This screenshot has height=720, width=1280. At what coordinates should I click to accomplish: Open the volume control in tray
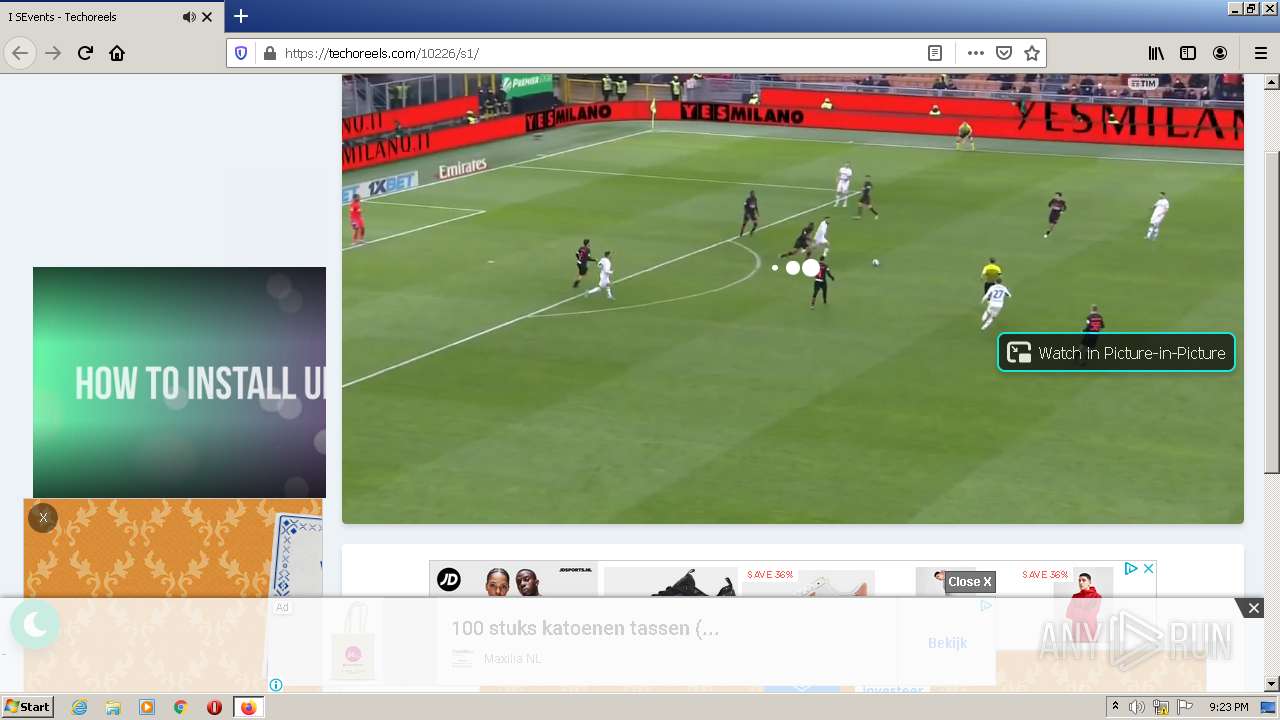coord(1137,707)
